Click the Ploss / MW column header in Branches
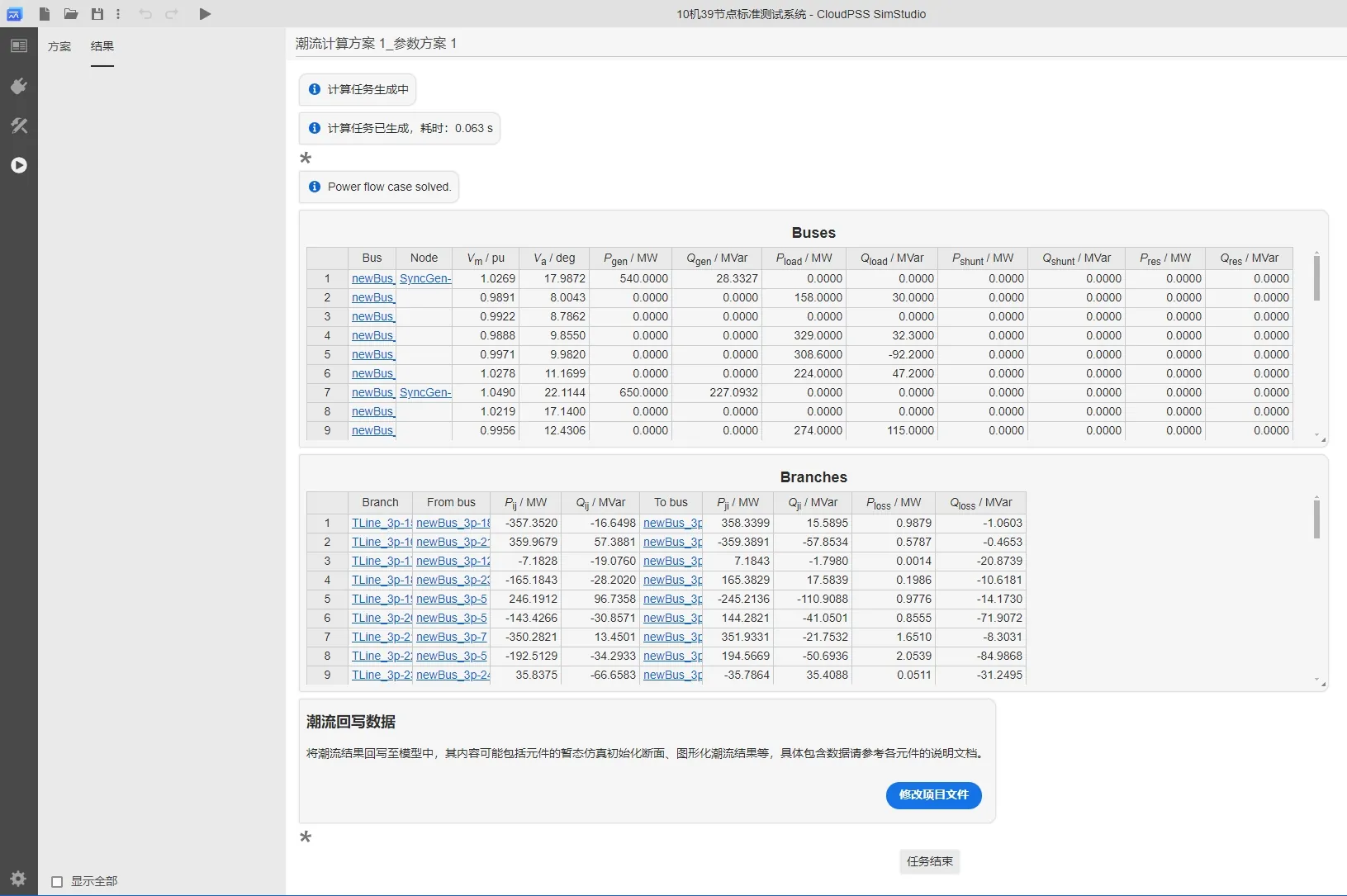Screen dimensions: 1347x896 (894, 503)
